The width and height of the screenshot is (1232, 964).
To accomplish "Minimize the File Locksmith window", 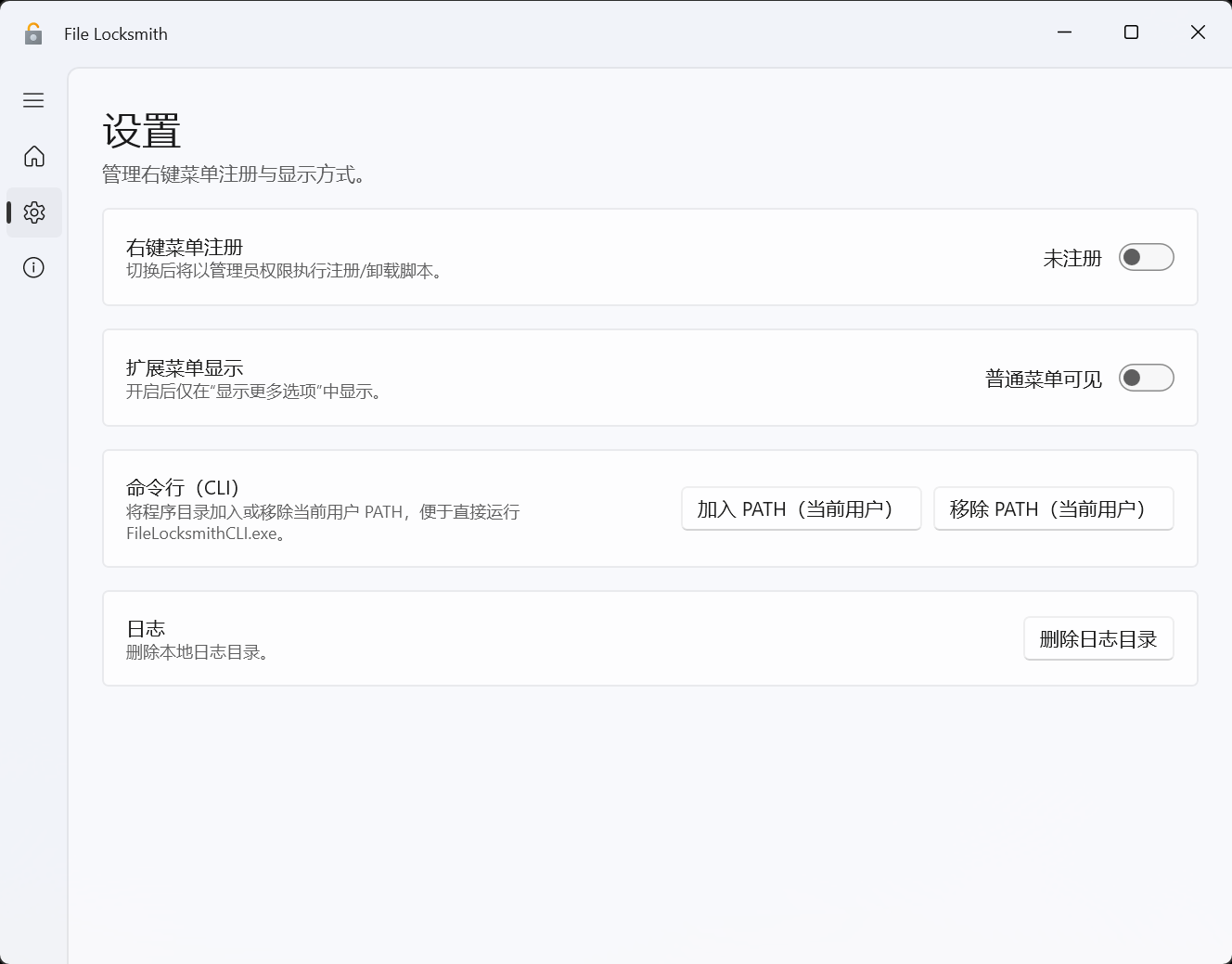I will tap(1064, 32).
